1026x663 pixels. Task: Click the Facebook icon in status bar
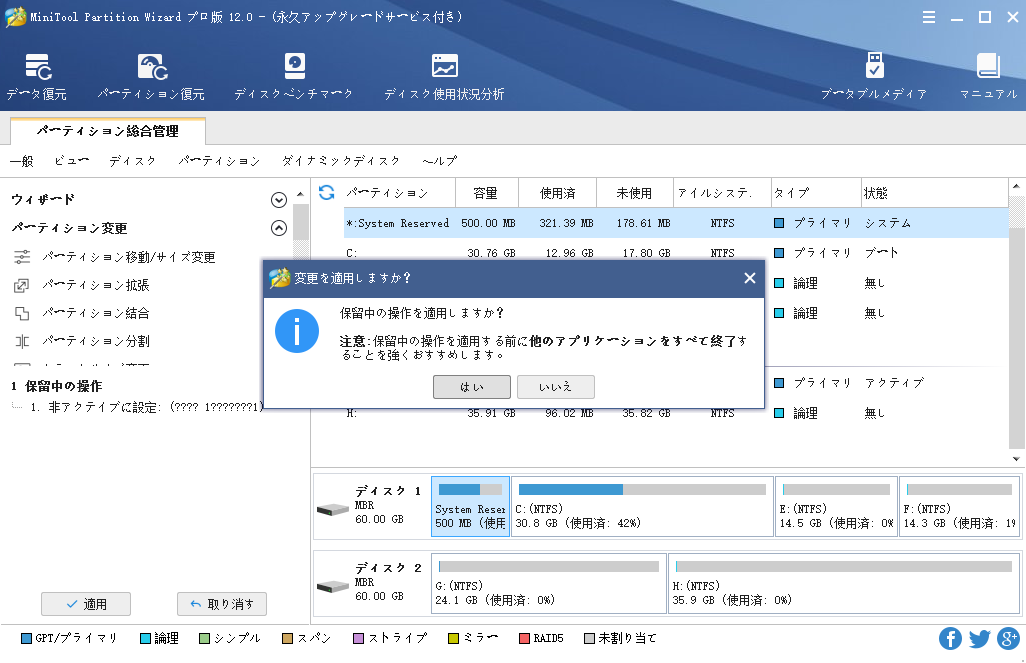(x=948, y=638)
